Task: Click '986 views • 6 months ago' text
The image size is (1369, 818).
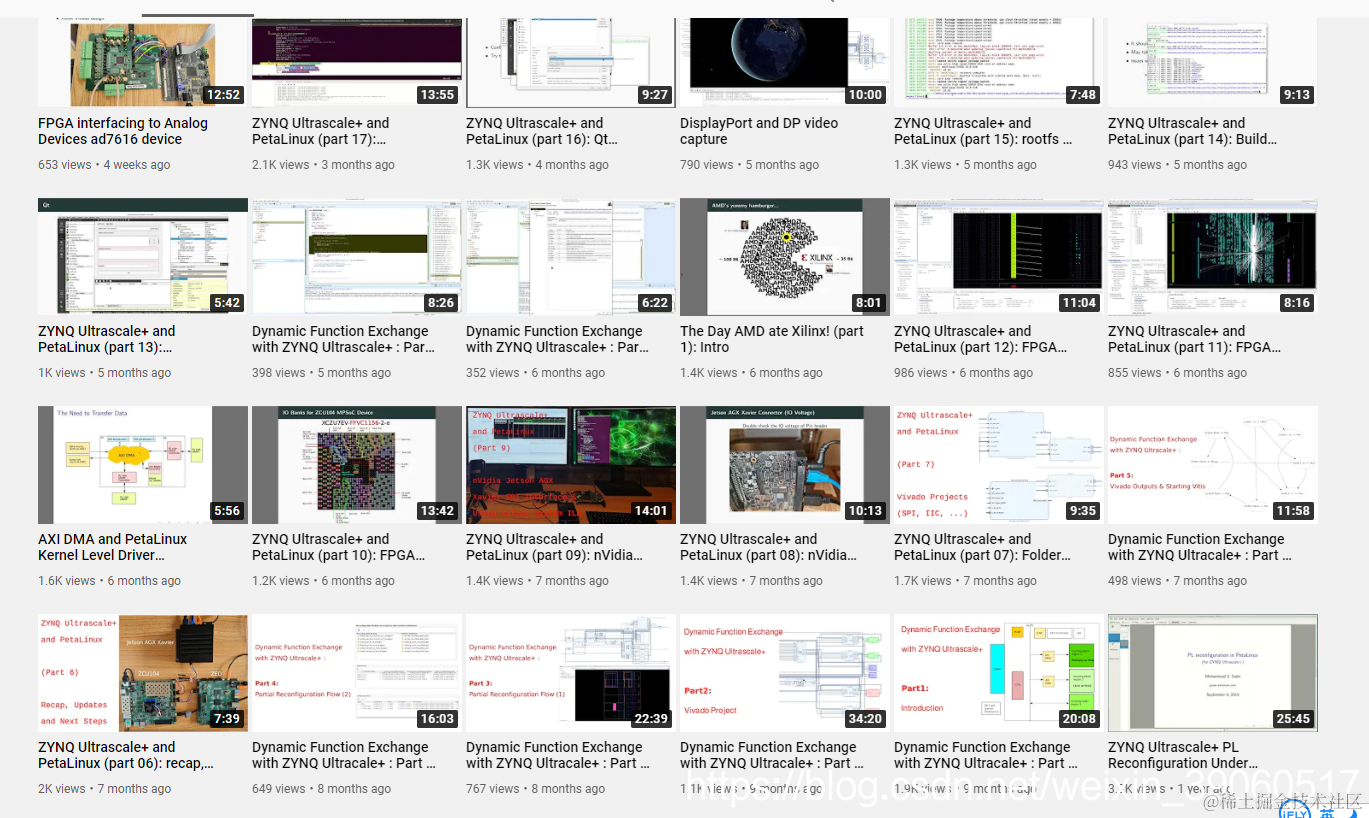Action: [x=963, y=373]
